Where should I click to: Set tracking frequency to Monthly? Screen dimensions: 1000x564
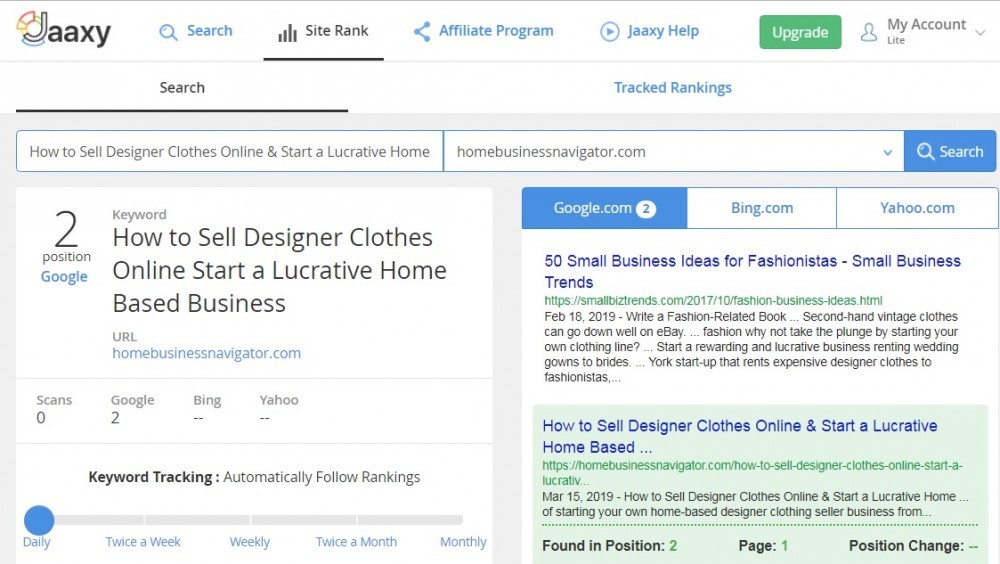[x=463, y=542]
